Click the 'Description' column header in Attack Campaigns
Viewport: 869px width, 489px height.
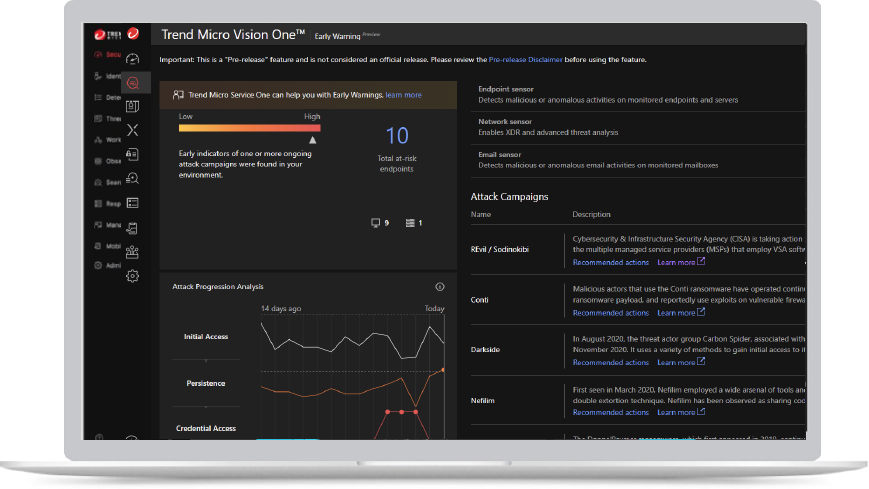(591, 215)
